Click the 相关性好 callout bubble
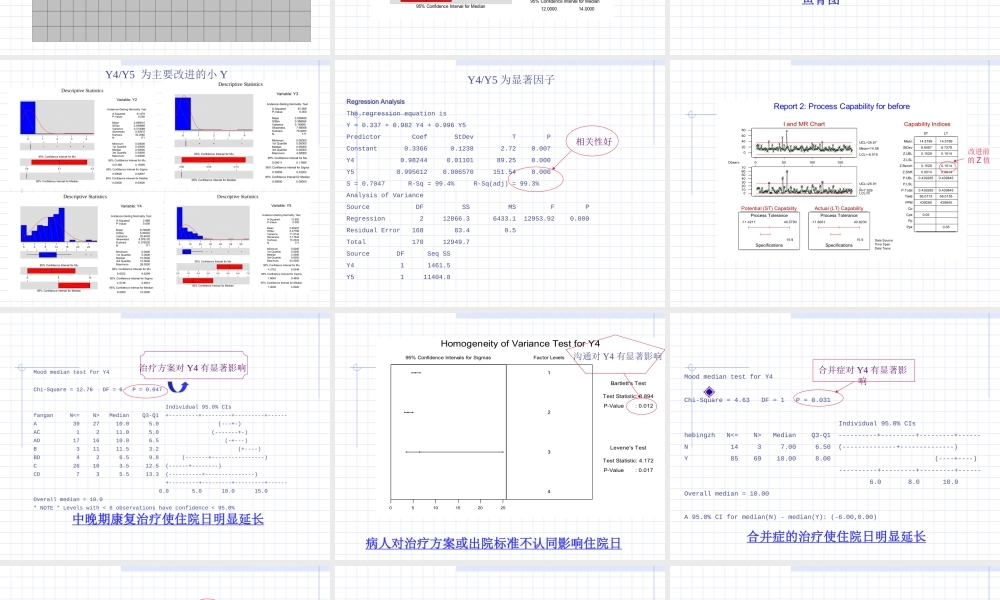This screenshot has width=1000, height=600. pos(593,142)
